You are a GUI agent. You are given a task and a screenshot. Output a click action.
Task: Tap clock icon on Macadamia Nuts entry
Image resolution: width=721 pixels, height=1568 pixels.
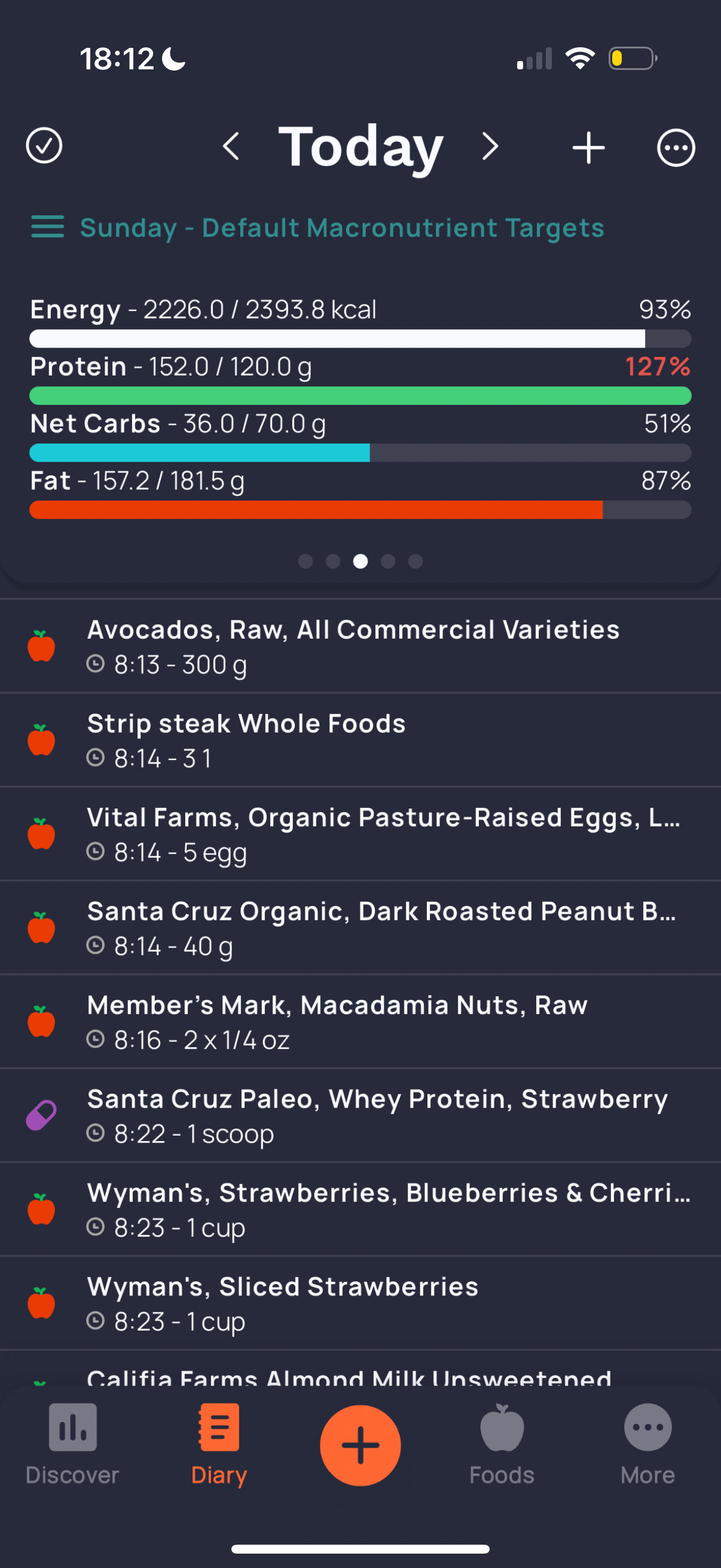pos(96,1039)
